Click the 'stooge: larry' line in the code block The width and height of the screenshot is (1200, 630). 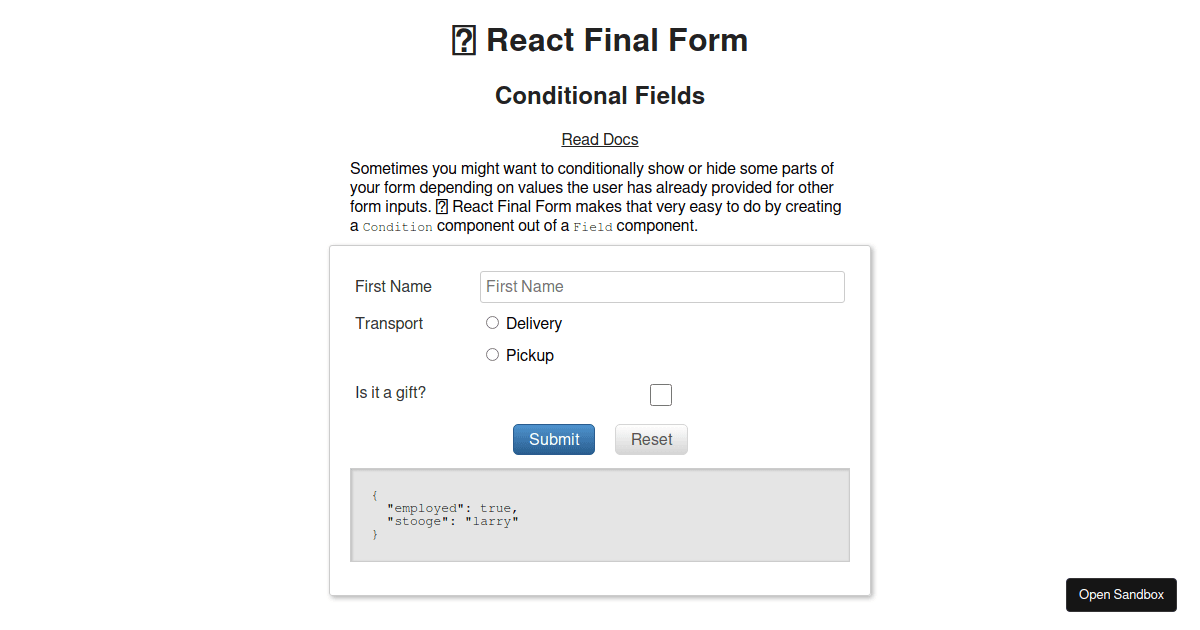[x=452, y=521]
